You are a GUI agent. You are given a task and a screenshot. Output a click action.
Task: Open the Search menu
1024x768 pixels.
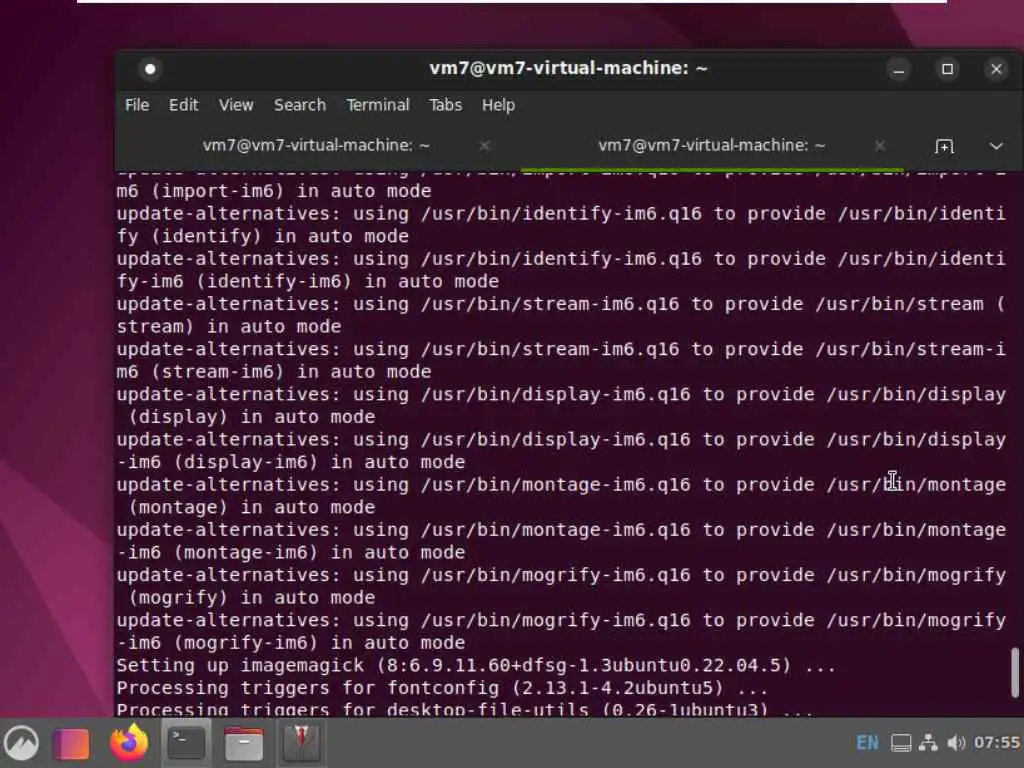click(x=300, y=105)
